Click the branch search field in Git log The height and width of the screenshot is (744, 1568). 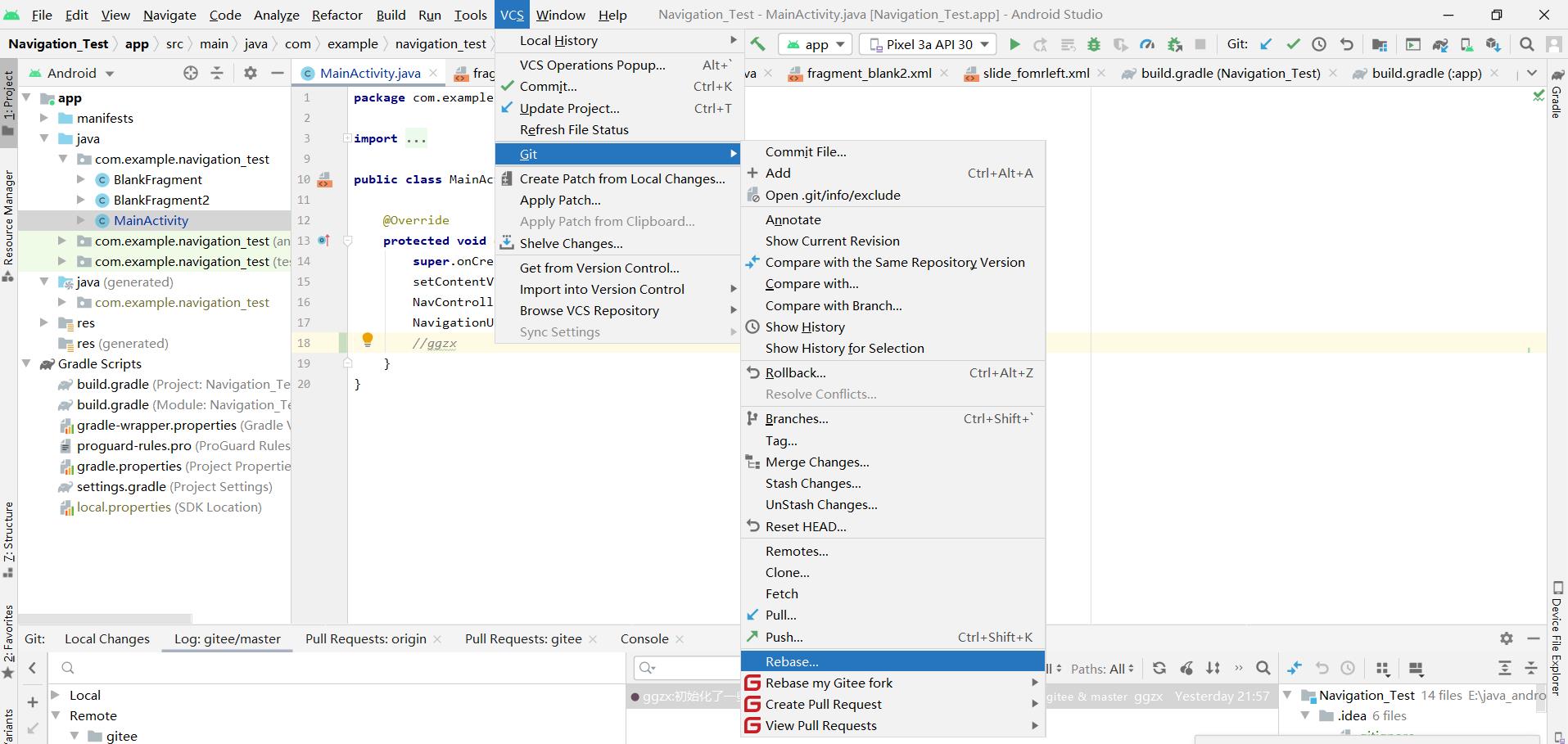click(x=336, y=668)
